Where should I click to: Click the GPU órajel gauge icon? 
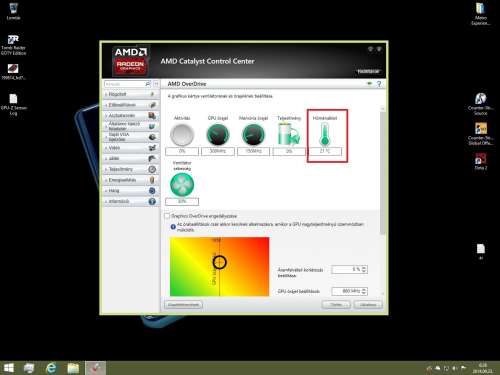[218, 135]
